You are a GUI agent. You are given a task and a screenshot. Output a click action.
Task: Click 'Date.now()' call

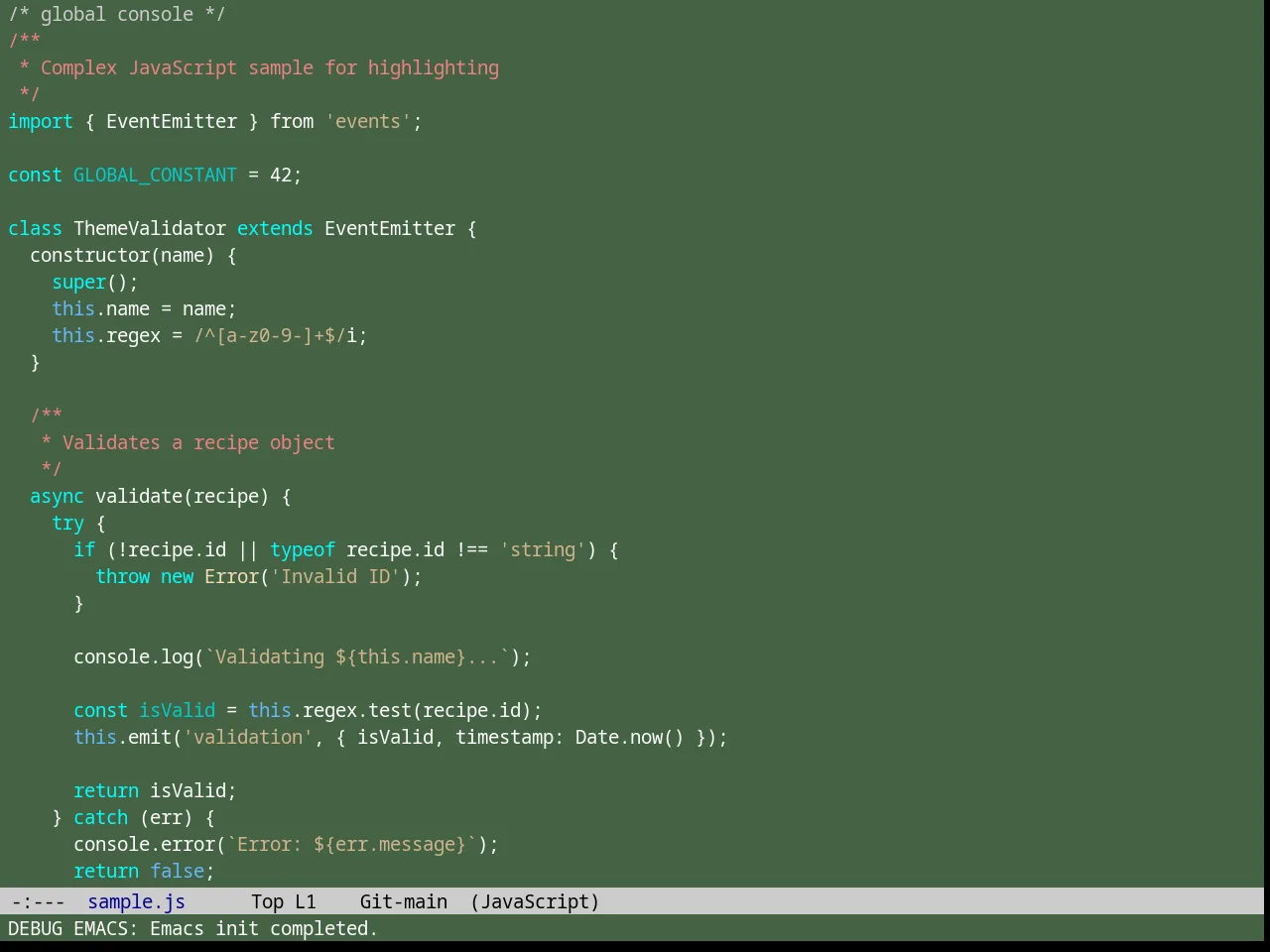coord(630,737)
